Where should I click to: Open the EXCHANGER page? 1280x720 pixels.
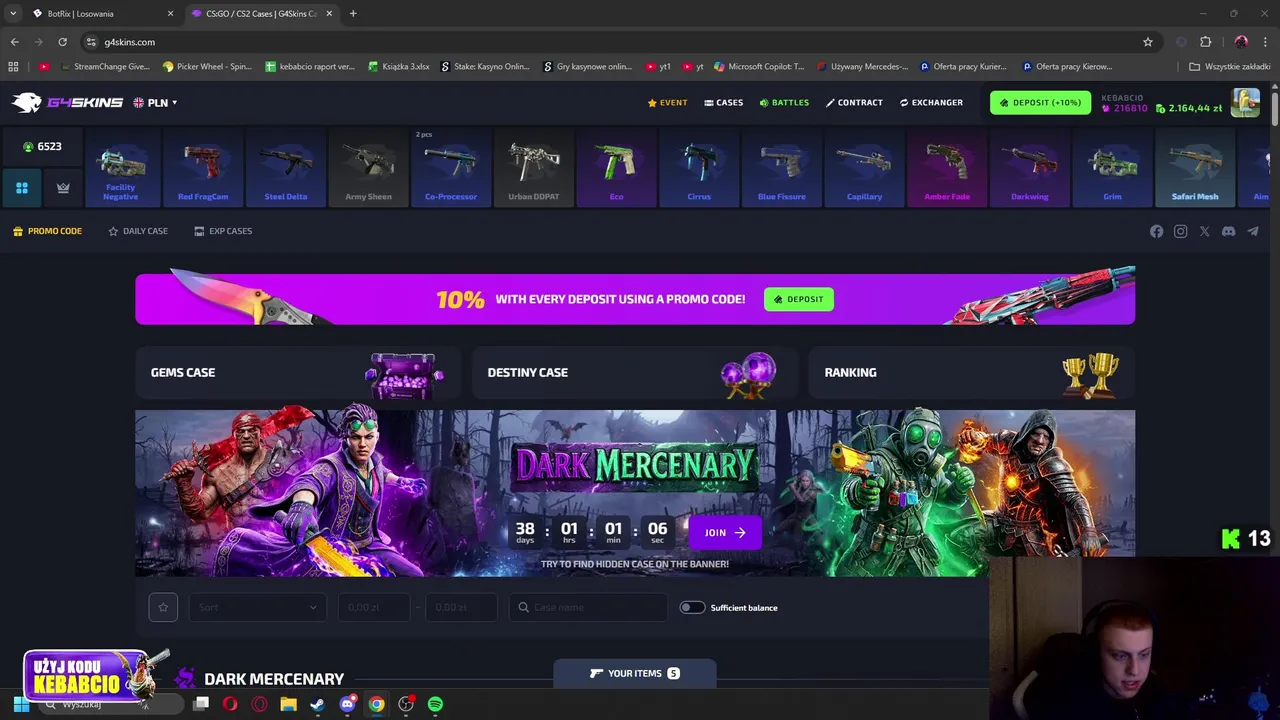click(931, 102)
